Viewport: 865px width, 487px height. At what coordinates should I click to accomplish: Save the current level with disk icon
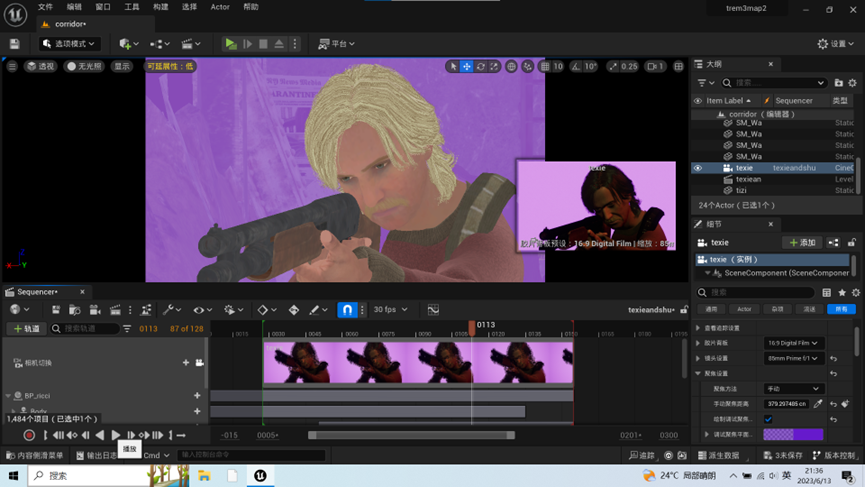click(x=14, y=44)
